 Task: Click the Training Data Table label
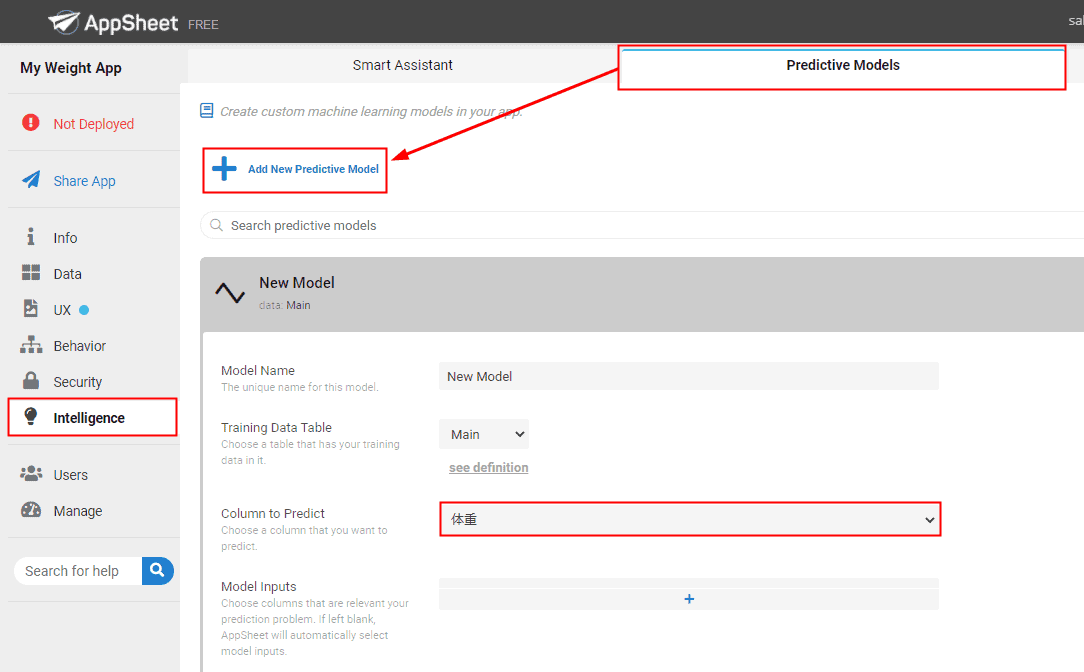click(276, 427)
